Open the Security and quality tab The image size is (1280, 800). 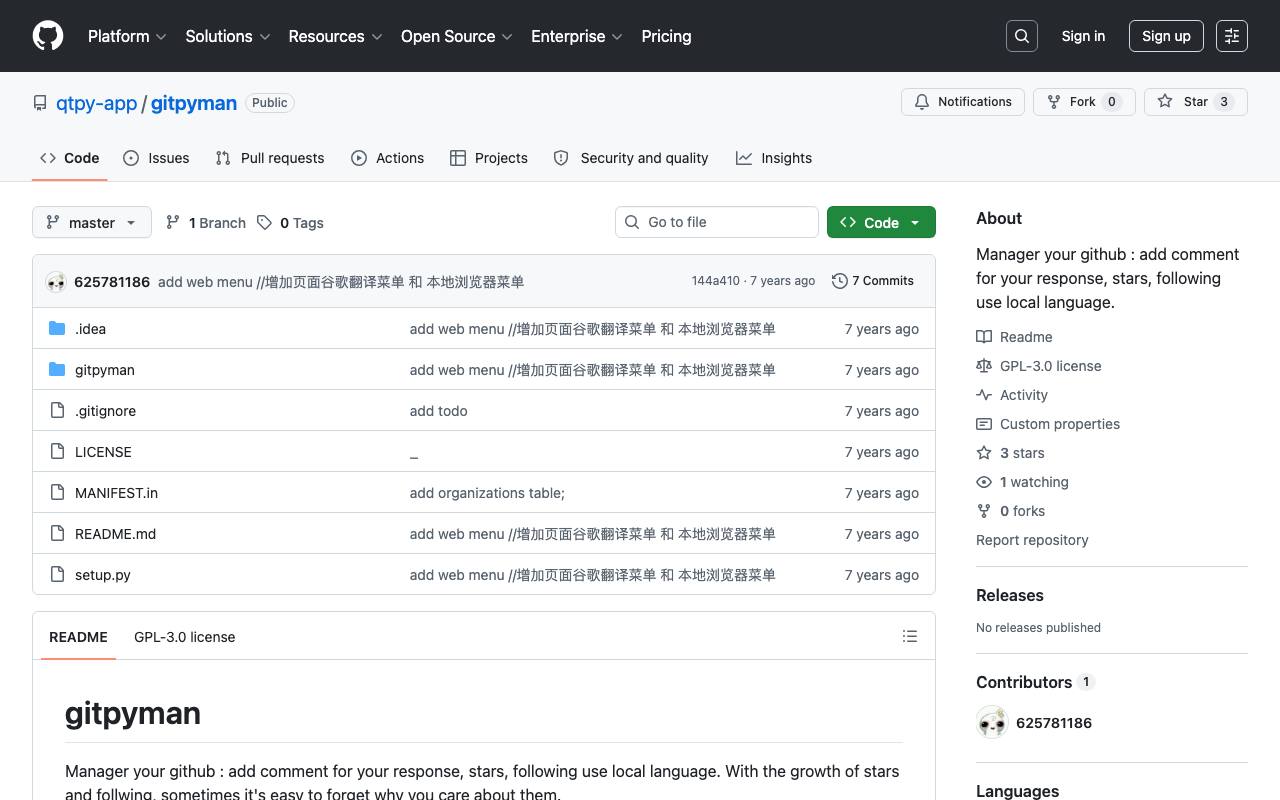pyautogui.click(x=631, y=158)
